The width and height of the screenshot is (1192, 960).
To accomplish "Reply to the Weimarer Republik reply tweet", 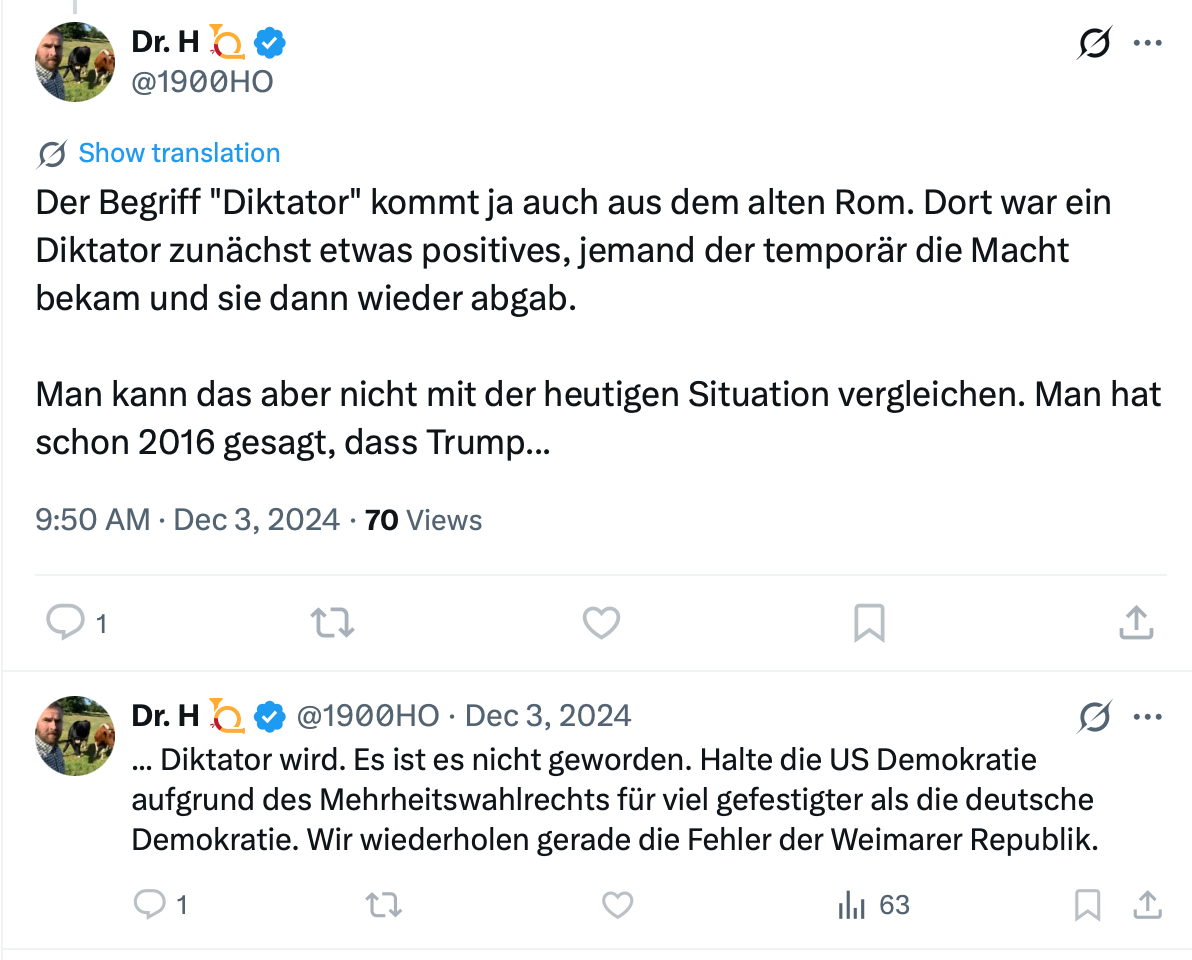I will tap(150, 905).
